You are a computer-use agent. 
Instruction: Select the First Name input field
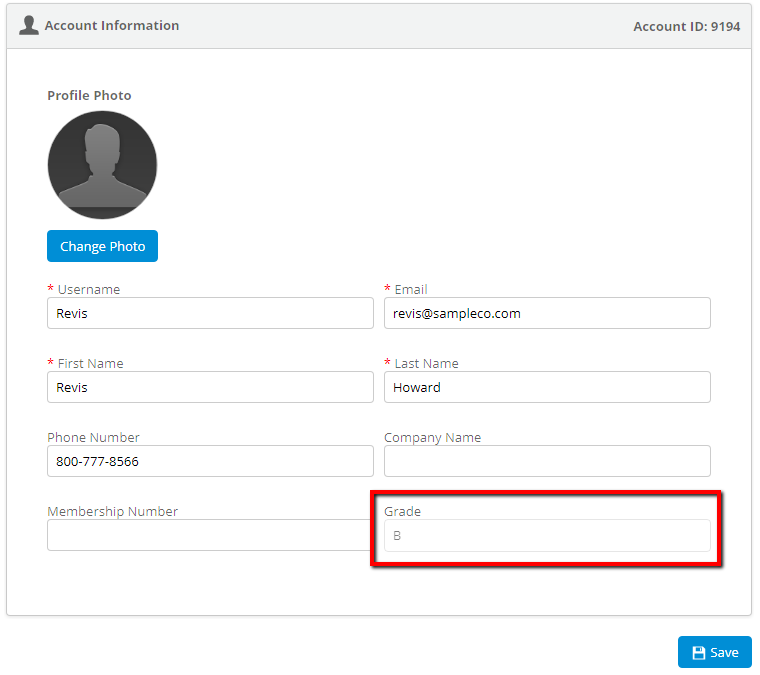click(210, 387)
